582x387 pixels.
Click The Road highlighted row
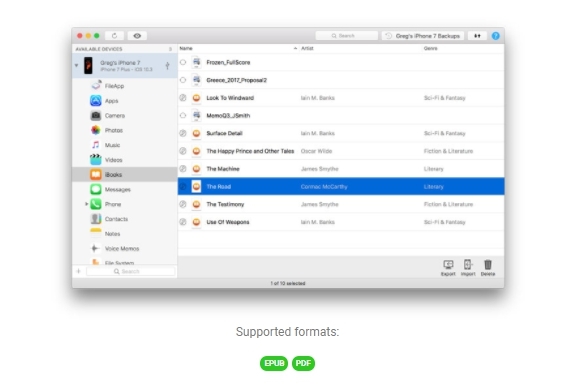[341, 186]
